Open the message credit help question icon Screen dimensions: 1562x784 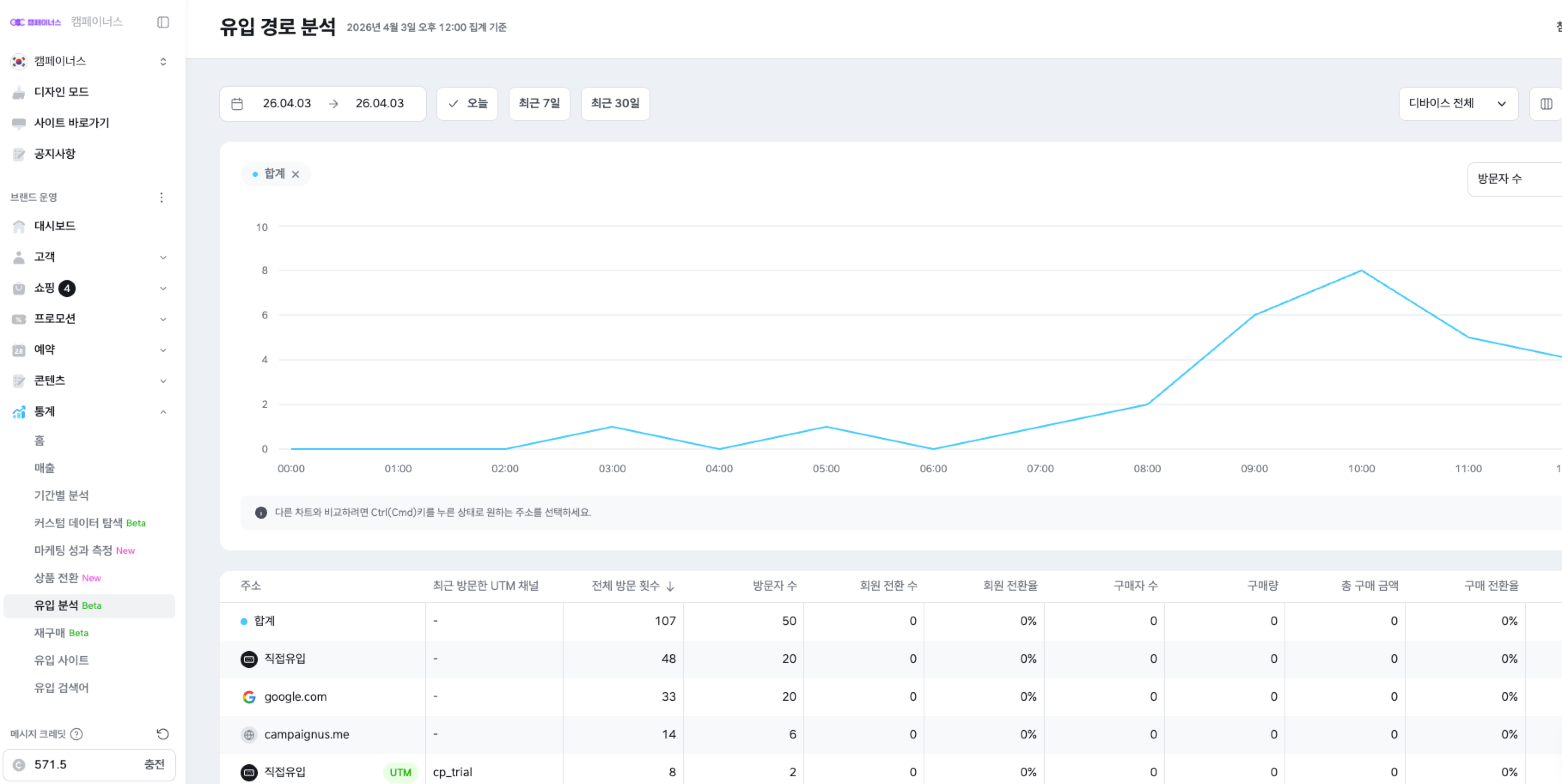click(x=76, y=734)
